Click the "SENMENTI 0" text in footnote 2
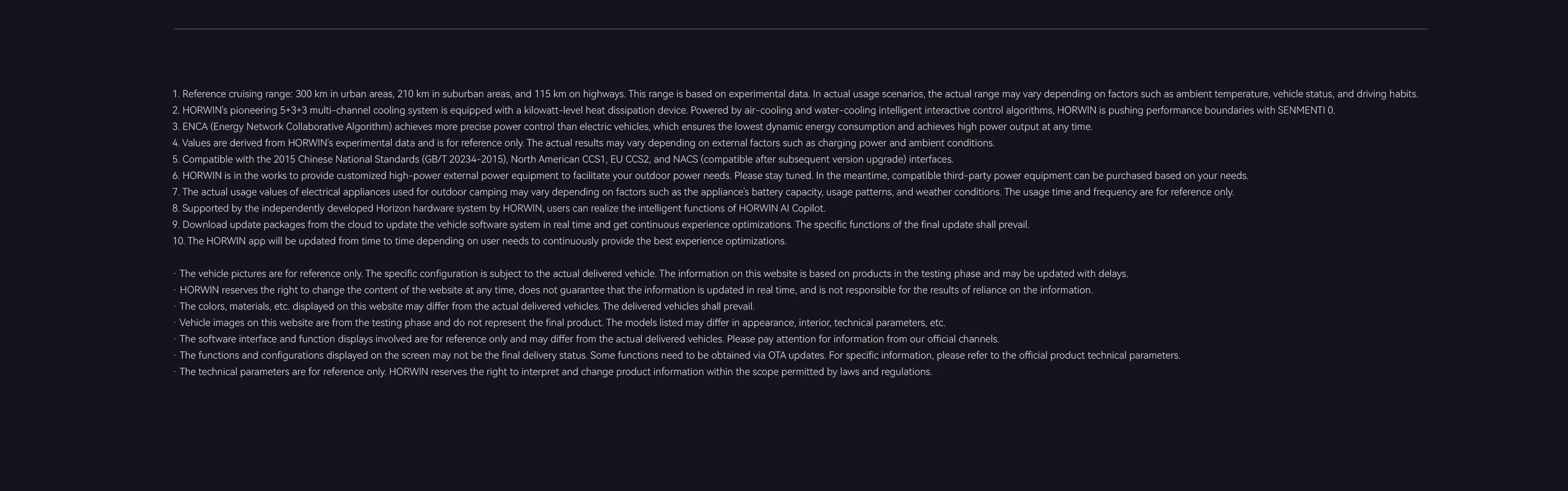The width and height of the screenshot is (1568, 491). click(x=1306, y=110)
